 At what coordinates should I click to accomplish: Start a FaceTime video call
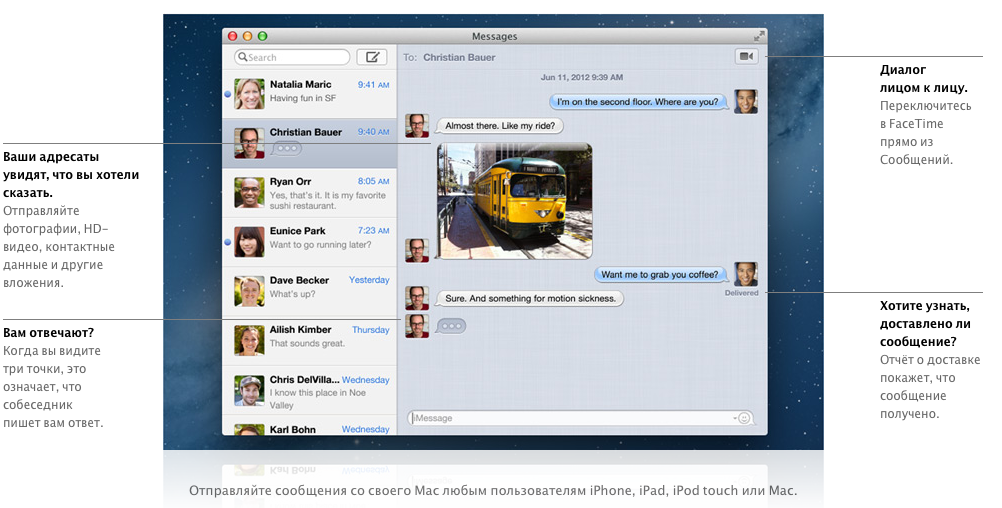coord(746,56)
